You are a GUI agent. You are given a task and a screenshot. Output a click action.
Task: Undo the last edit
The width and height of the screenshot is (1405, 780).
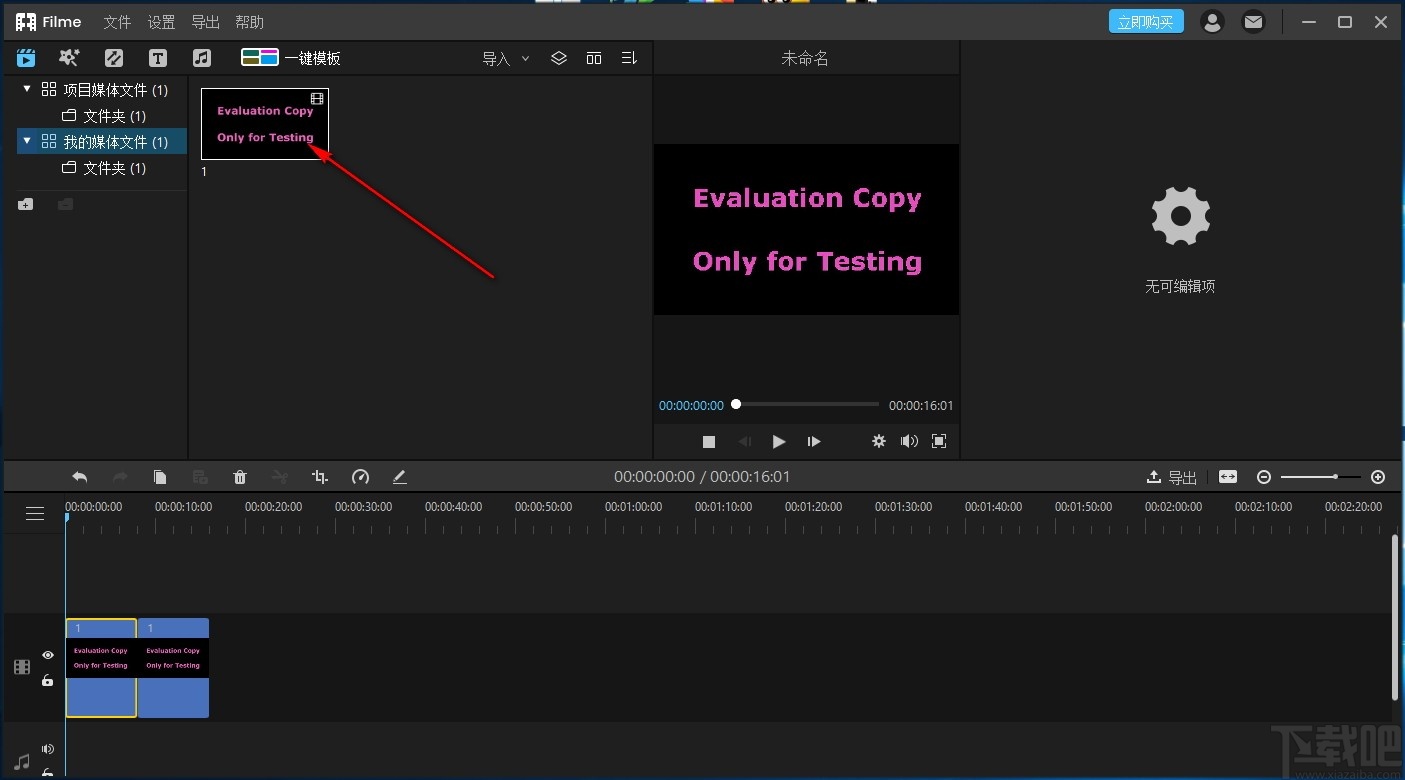[x=80, y=477]
